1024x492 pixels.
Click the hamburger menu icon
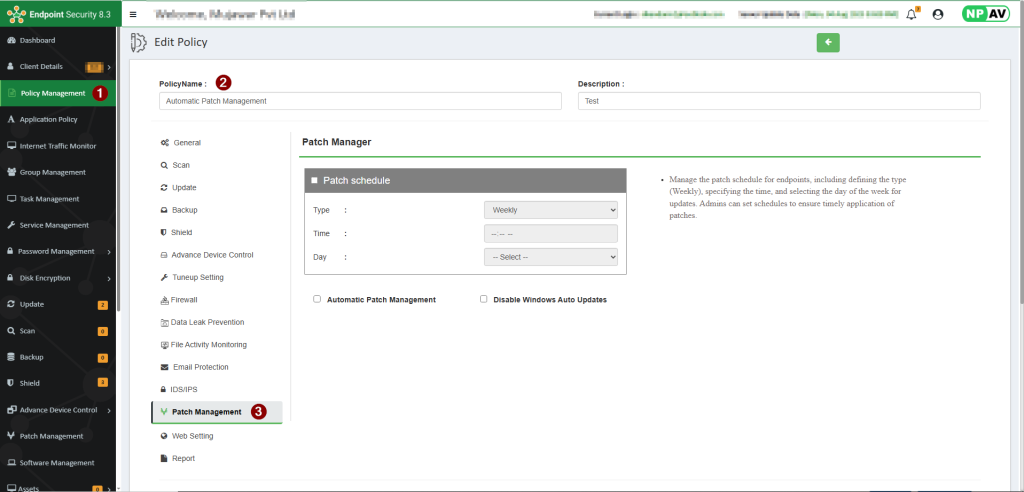133,15
